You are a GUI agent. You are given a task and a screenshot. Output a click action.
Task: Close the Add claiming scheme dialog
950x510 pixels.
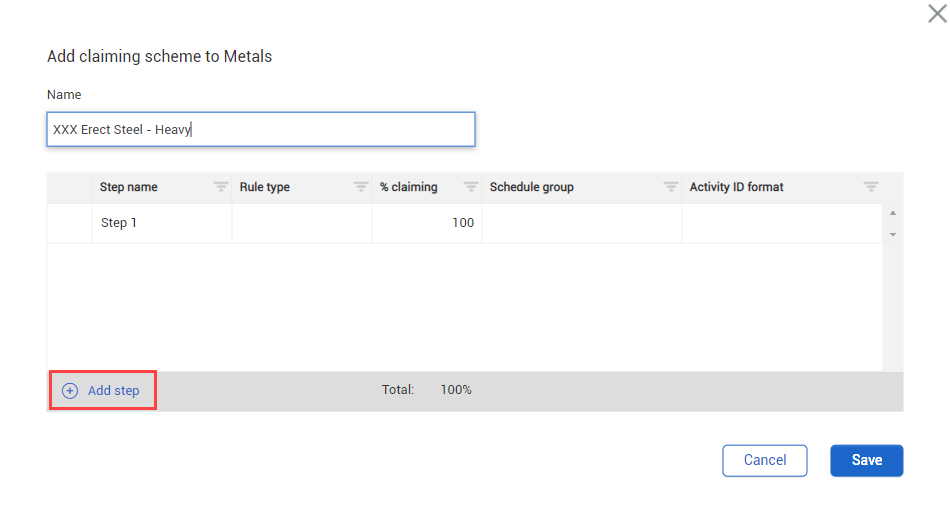[x=937, y=13]
